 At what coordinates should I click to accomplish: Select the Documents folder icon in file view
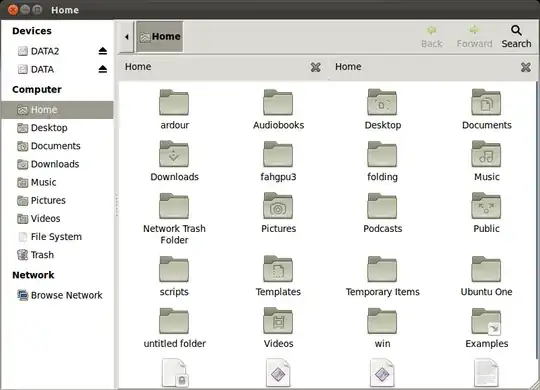pos(486,102)
